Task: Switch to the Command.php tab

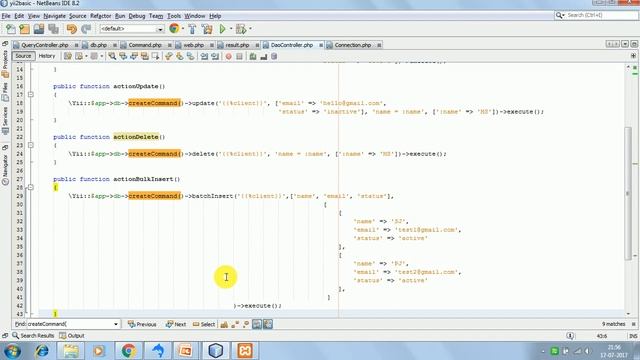Action: pos(145,45)
